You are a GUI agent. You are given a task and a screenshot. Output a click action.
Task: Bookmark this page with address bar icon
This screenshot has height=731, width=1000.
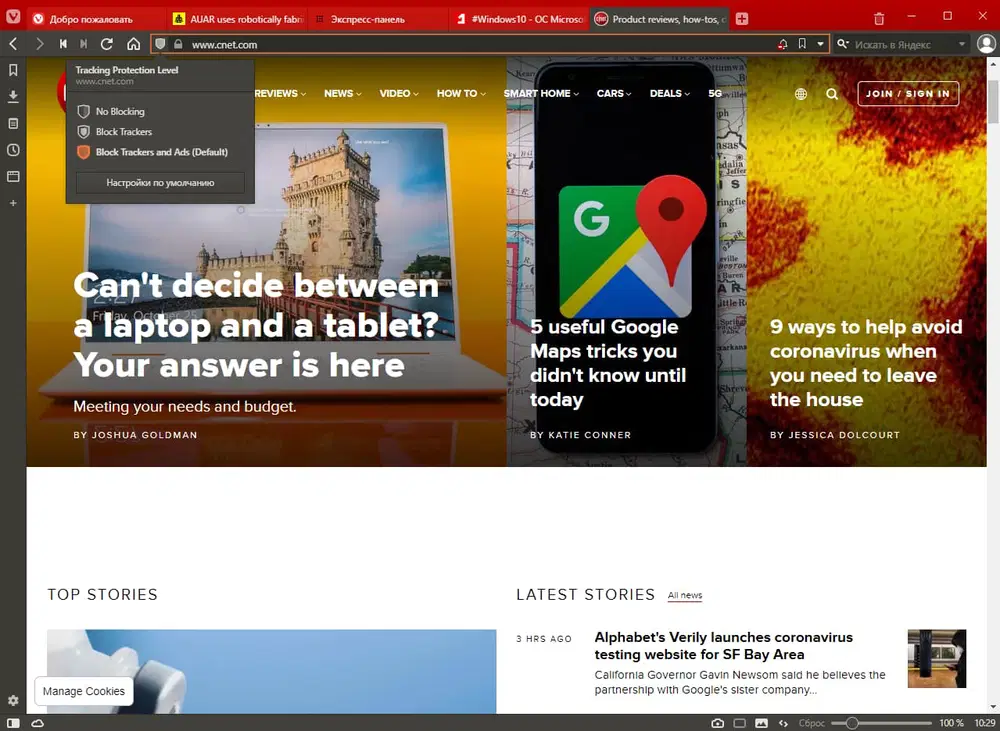[x=802, y=44]
